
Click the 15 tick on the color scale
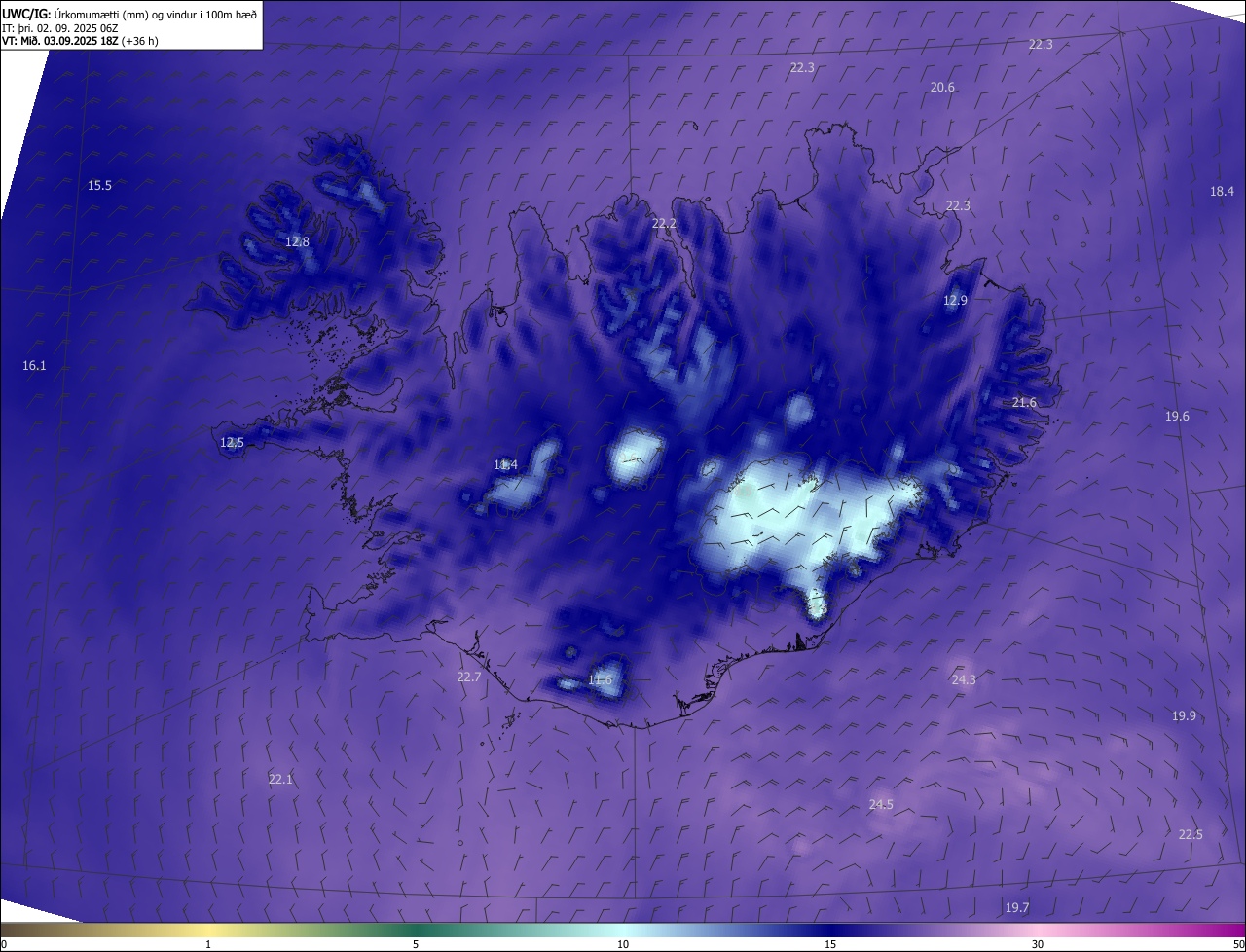(x=830, y=945)
